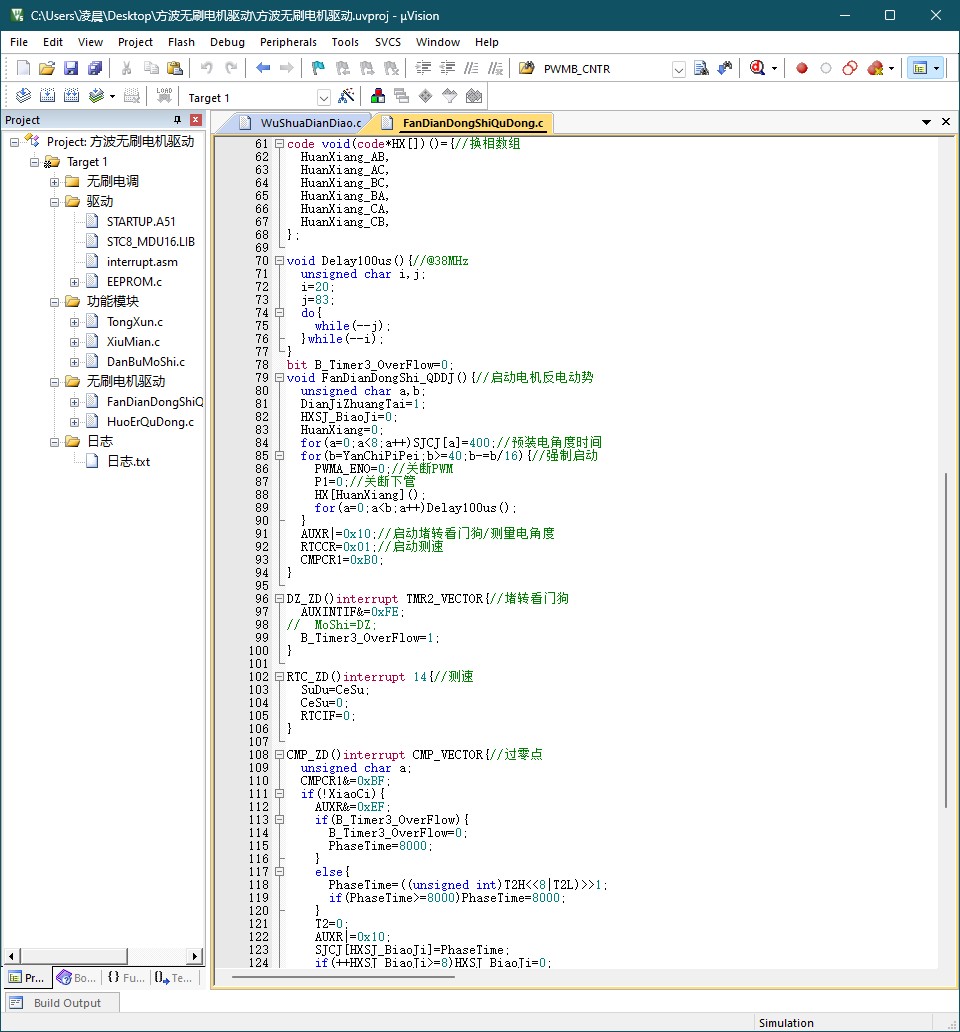Open the Peripherals menu
Image resolution: width=960 pixels, height=1032 pixels.
tap(288, 42)
